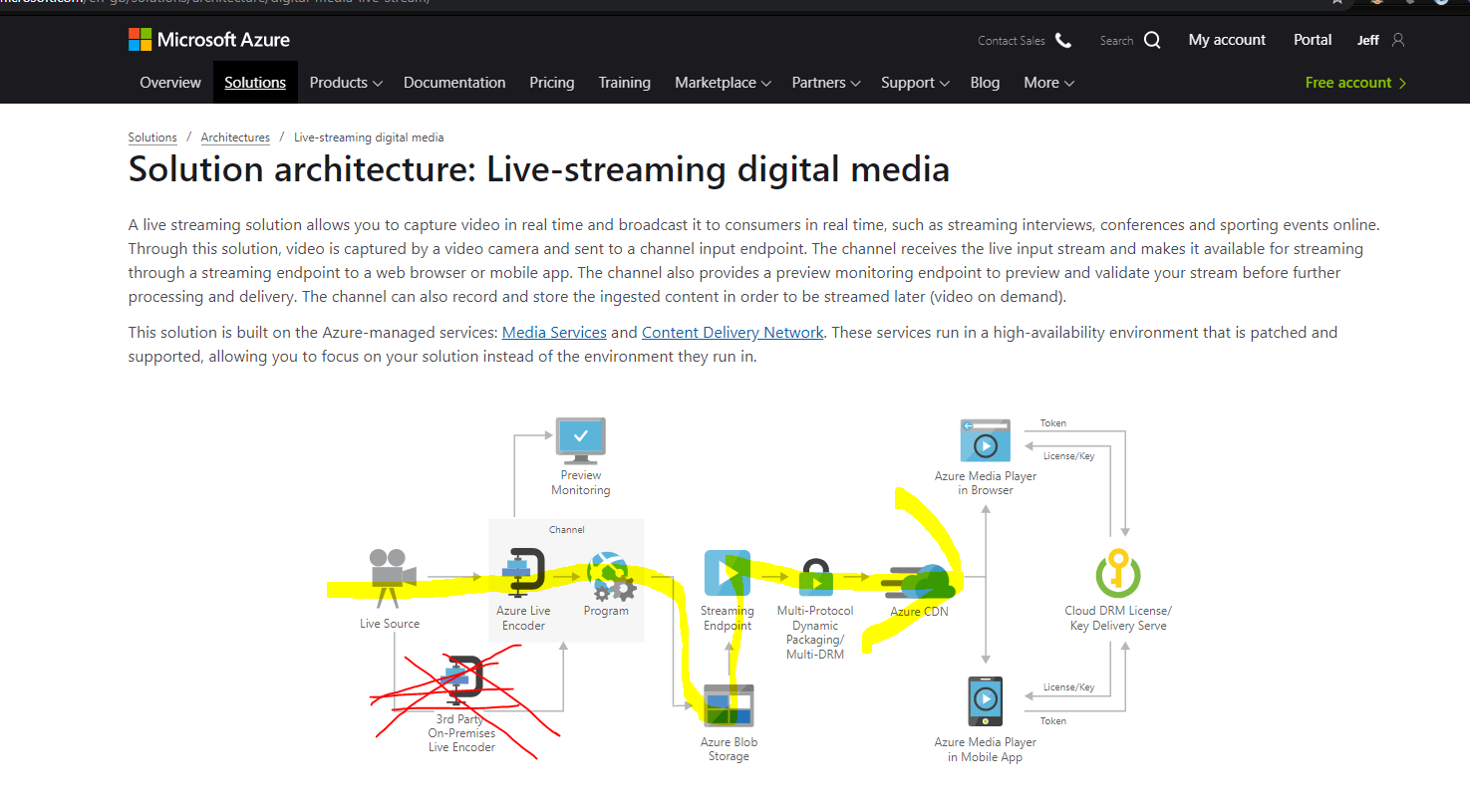
Task: Expand the More dropdown menu
Action: [1048, 83]
